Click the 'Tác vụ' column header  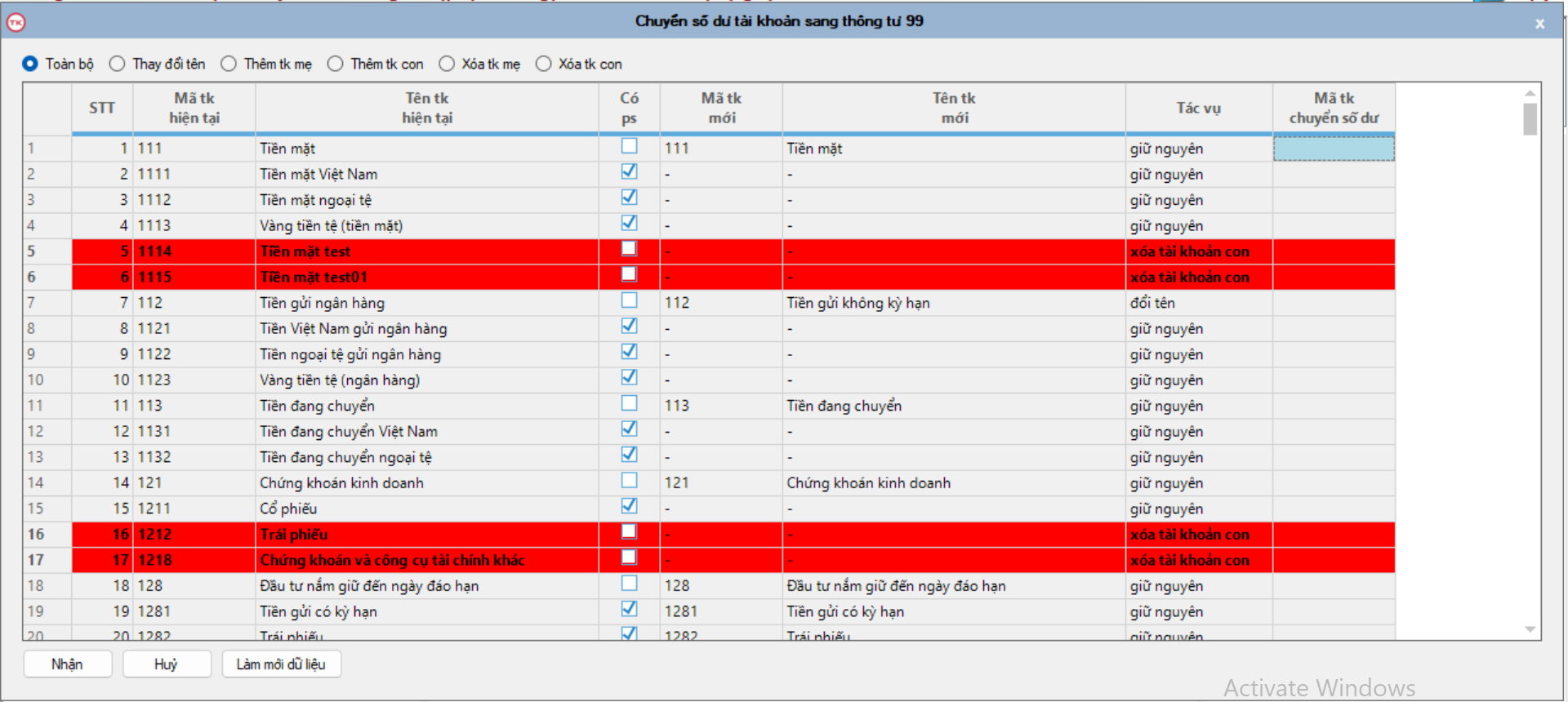1198,108
